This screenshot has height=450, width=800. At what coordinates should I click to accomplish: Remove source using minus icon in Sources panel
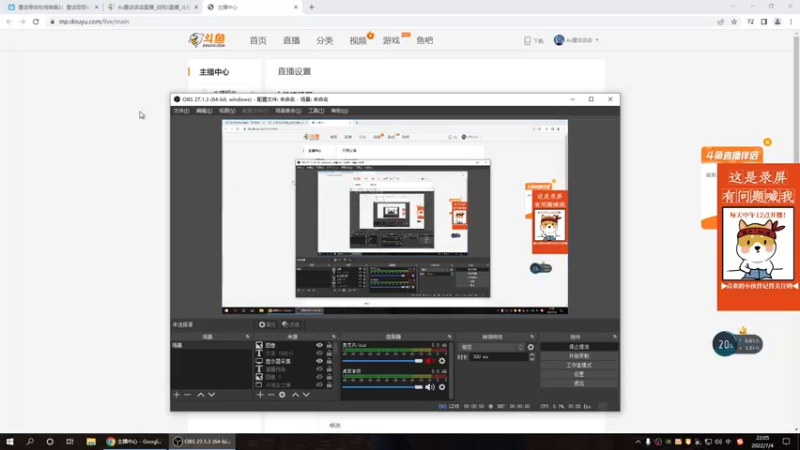point(271,395)
